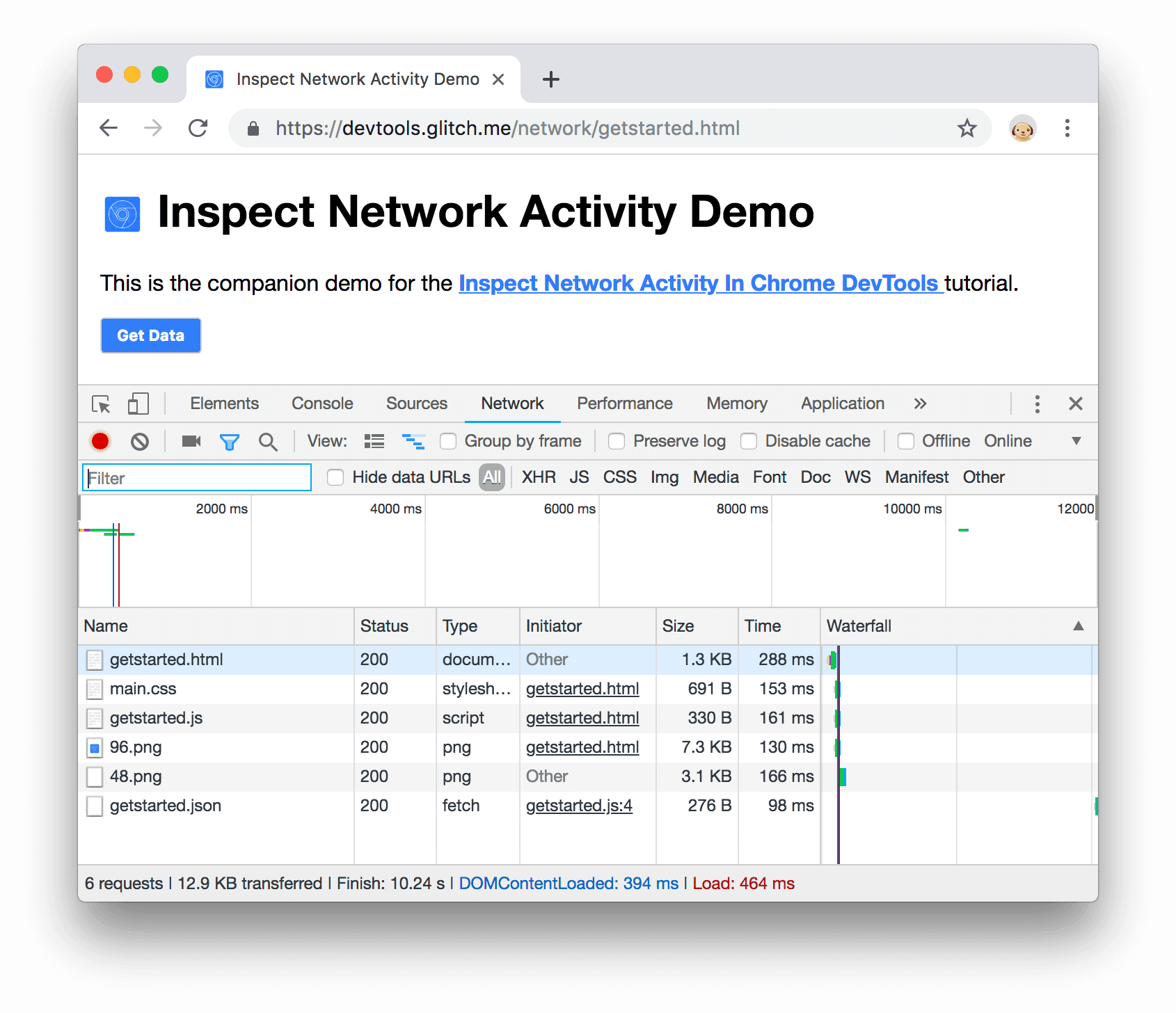Show hidden DevTools panels via chevron
Image resolution: width=1176 pixels, height=1013 pixels.
(920, 404)
